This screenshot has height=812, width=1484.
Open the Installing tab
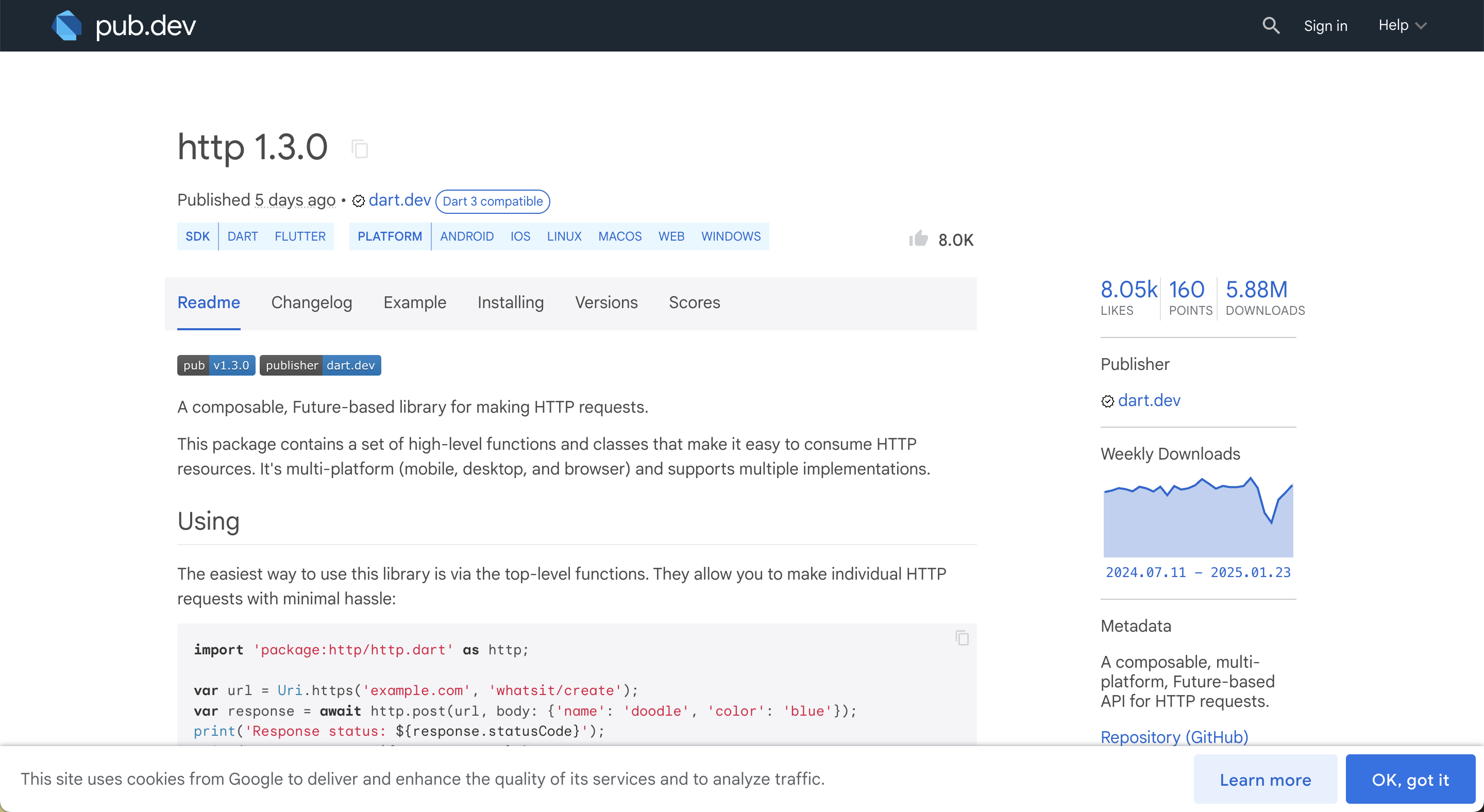pyautogui.click(x=511, y=303)
